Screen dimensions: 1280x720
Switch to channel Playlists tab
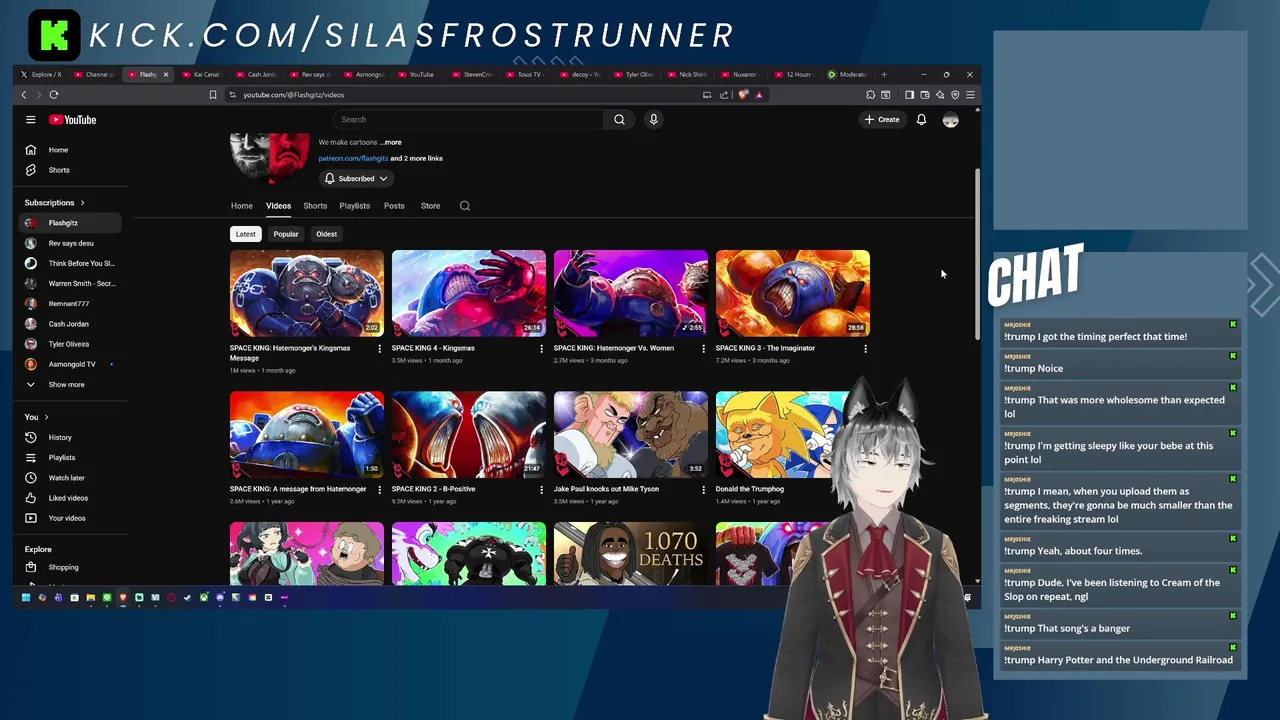[354, 206]
